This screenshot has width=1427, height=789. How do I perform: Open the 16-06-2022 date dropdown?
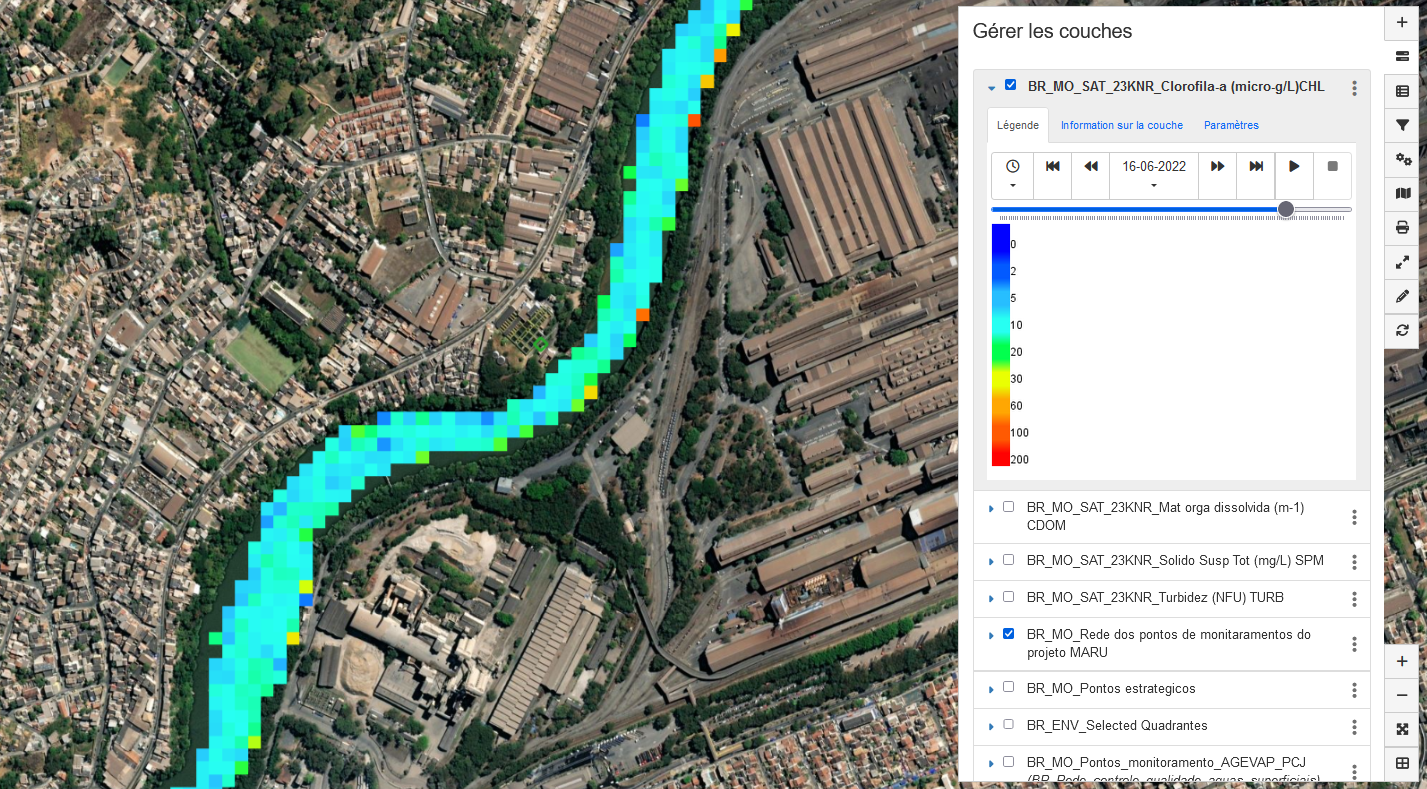click(x=1153, y=175)
